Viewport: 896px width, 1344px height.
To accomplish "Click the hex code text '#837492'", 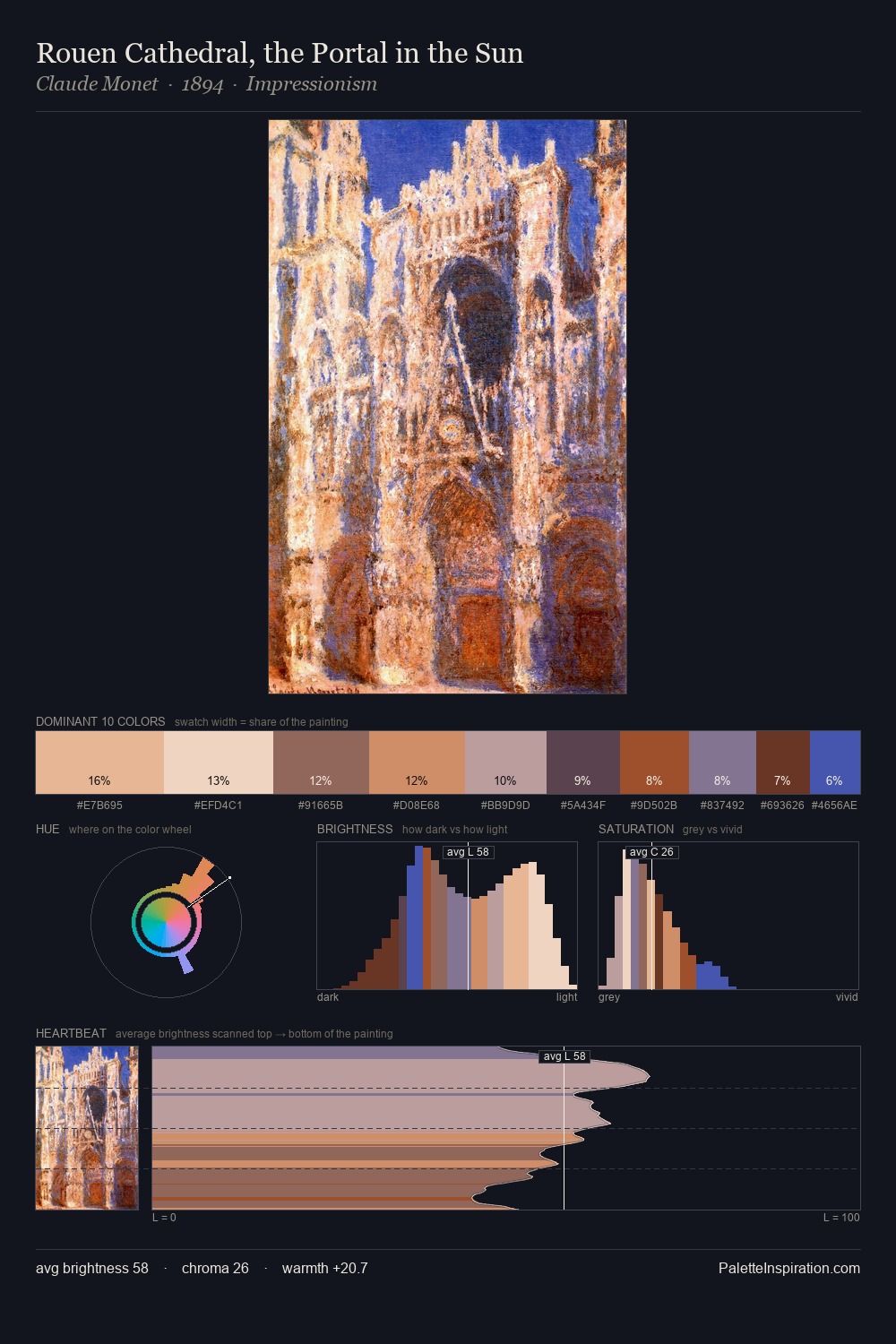I will 722,805.
